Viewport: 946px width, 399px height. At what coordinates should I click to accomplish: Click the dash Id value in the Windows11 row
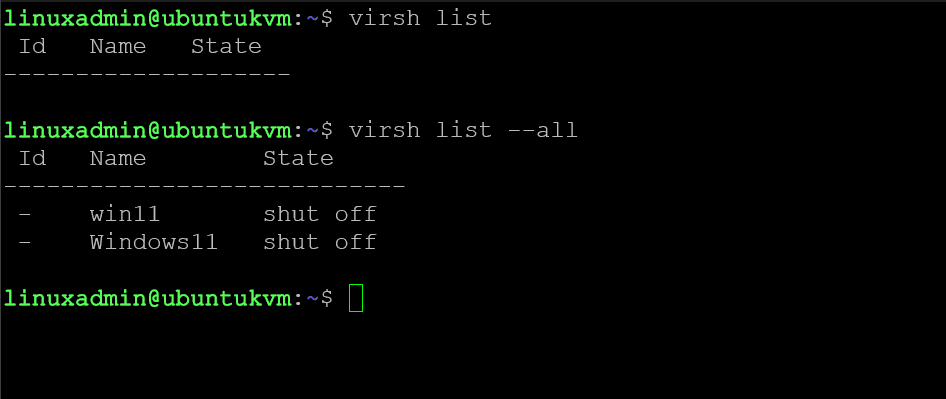(x=25, y=243)
